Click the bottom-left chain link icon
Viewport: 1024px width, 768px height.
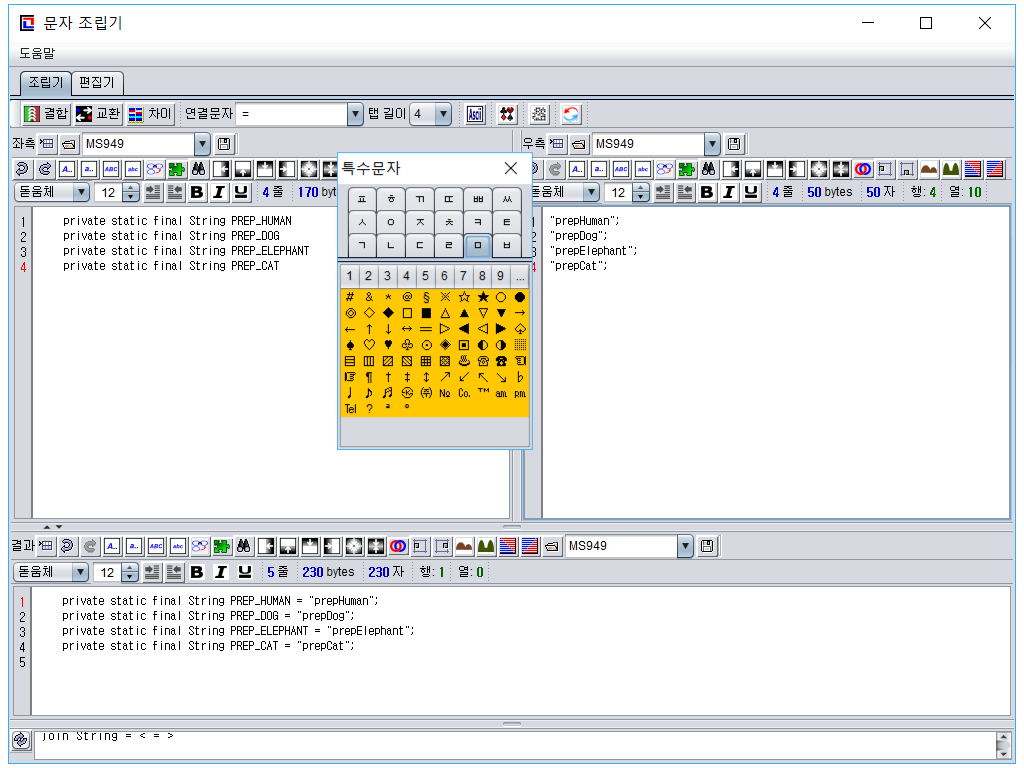tap(20, 739)
